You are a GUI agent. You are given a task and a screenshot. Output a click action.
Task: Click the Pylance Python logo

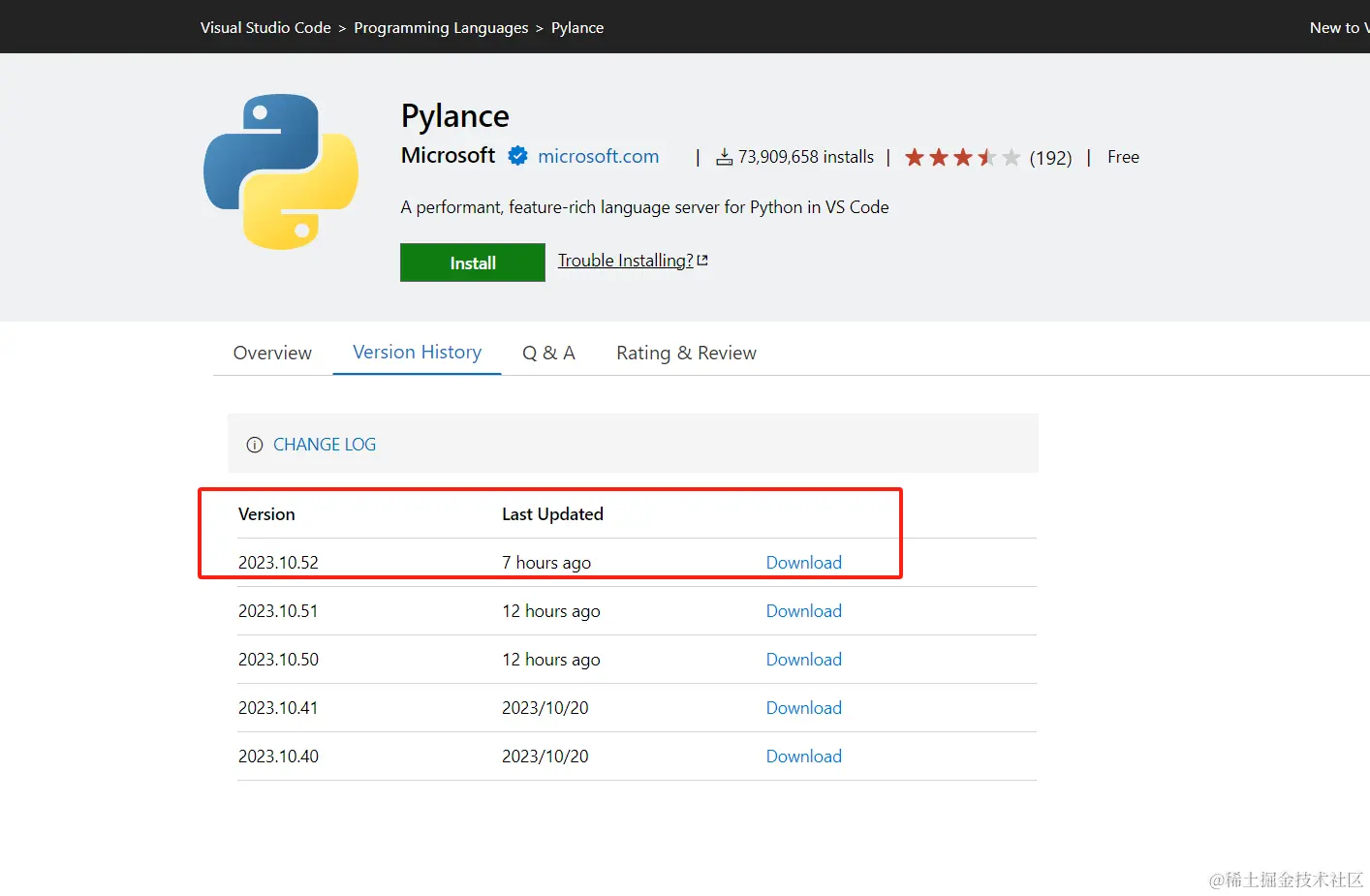[281, 171]
